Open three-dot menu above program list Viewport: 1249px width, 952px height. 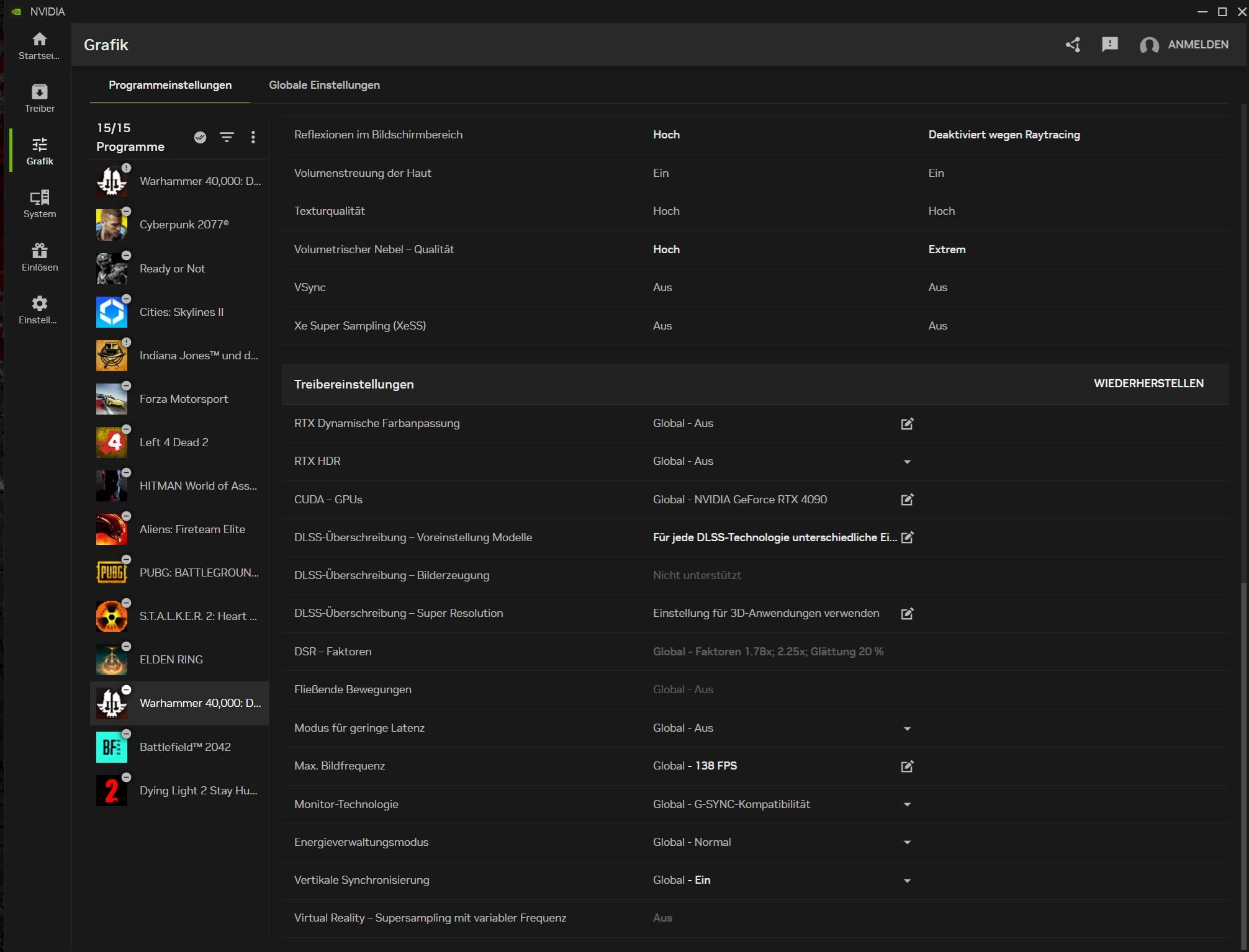coord(253,137)
